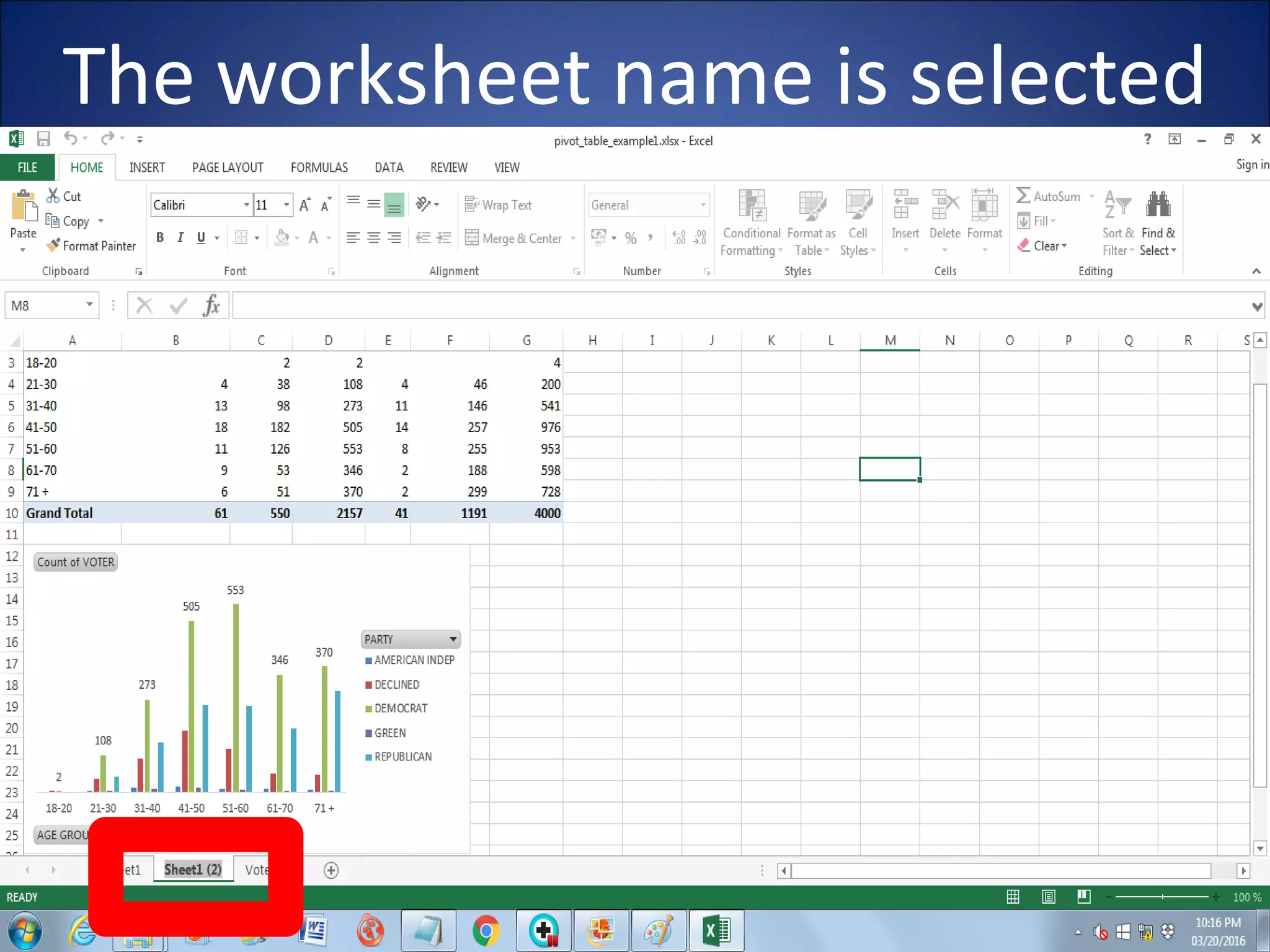Expand the Merge & Center dropdown arrow
This screenshot has height=952, width=1270.
[x=573, y=238]
